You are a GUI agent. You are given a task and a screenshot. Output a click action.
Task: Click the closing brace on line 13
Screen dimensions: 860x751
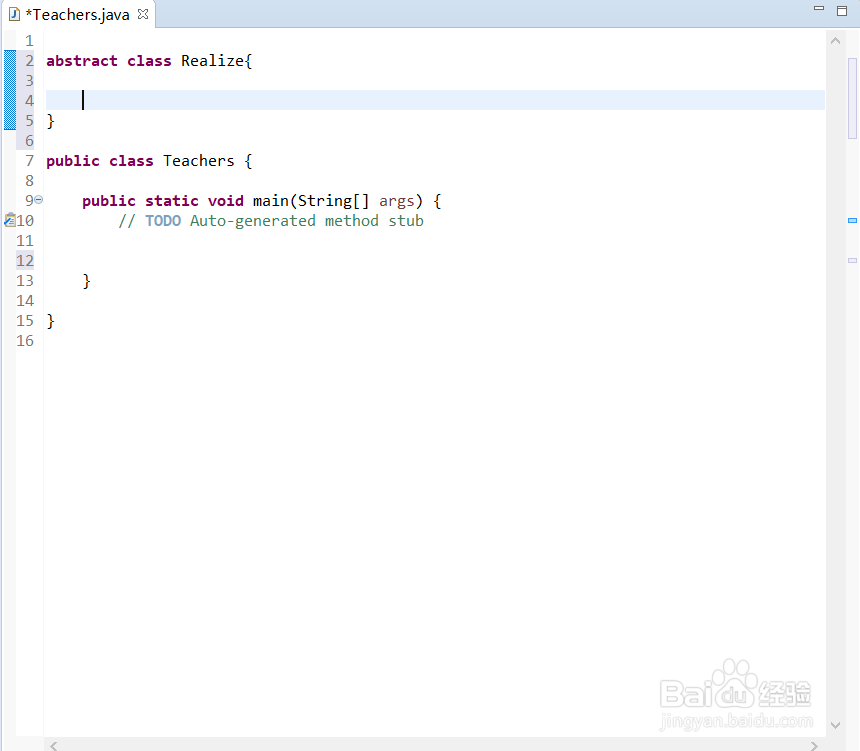pos(87,281)
